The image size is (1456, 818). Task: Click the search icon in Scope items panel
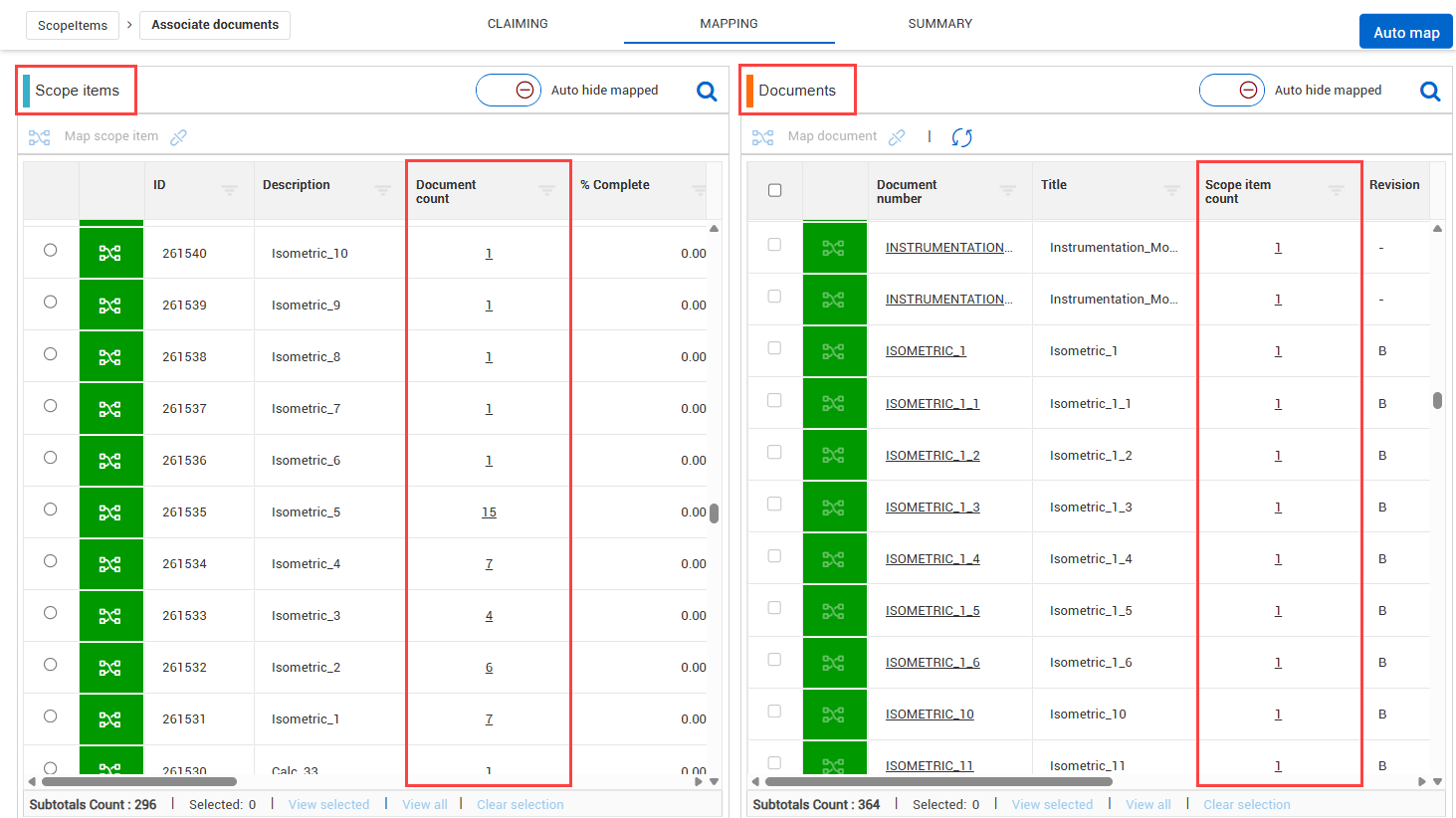(x=707, y=92)
